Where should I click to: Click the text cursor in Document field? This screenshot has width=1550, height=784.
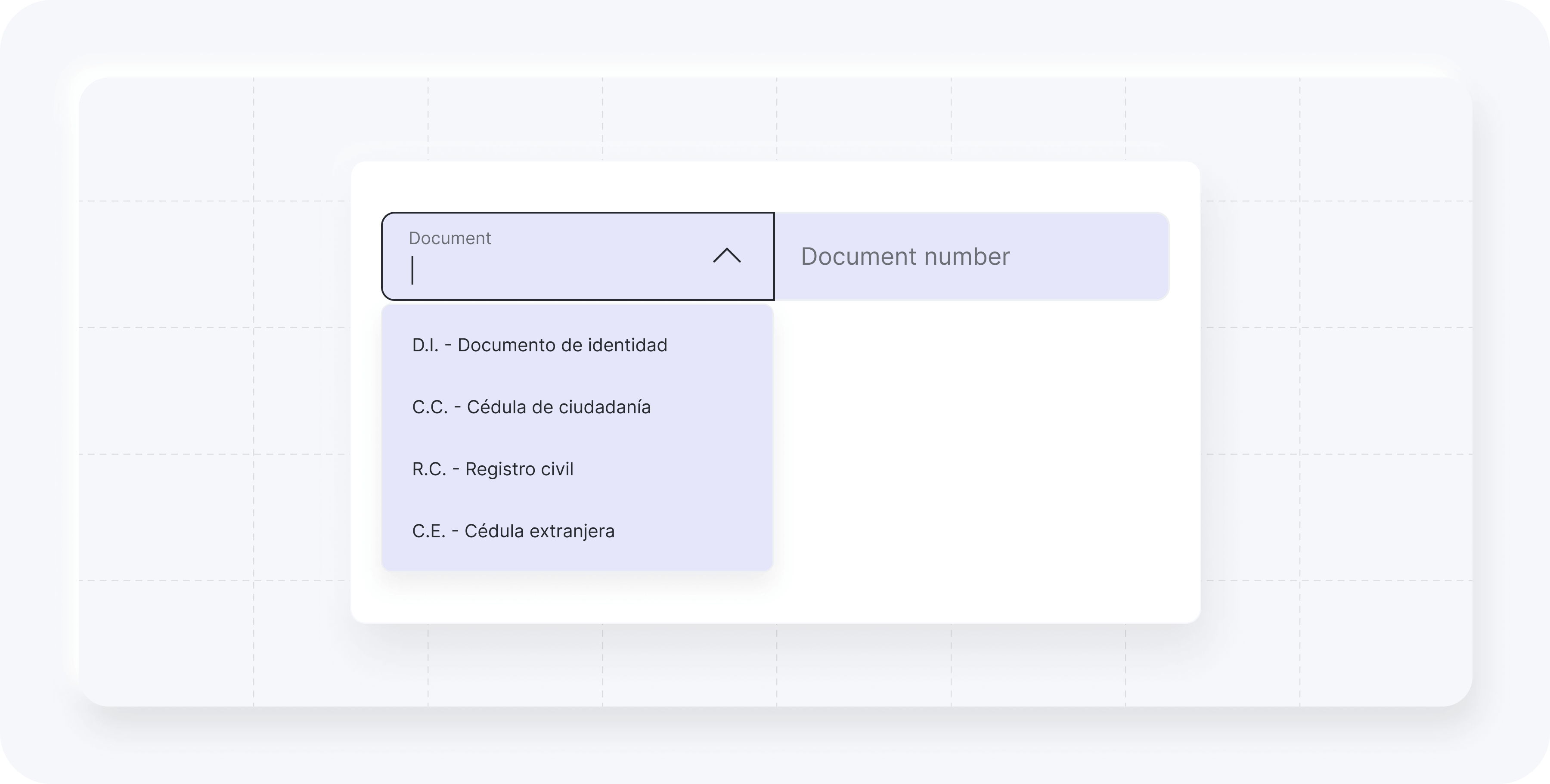point(413,270)
